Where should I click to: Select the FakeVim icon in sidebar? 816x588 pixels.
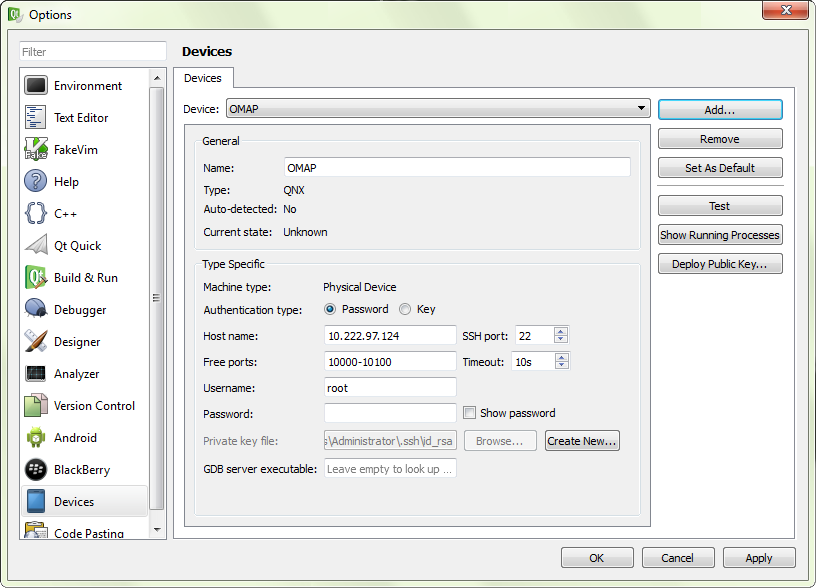(x=36, y=150)
